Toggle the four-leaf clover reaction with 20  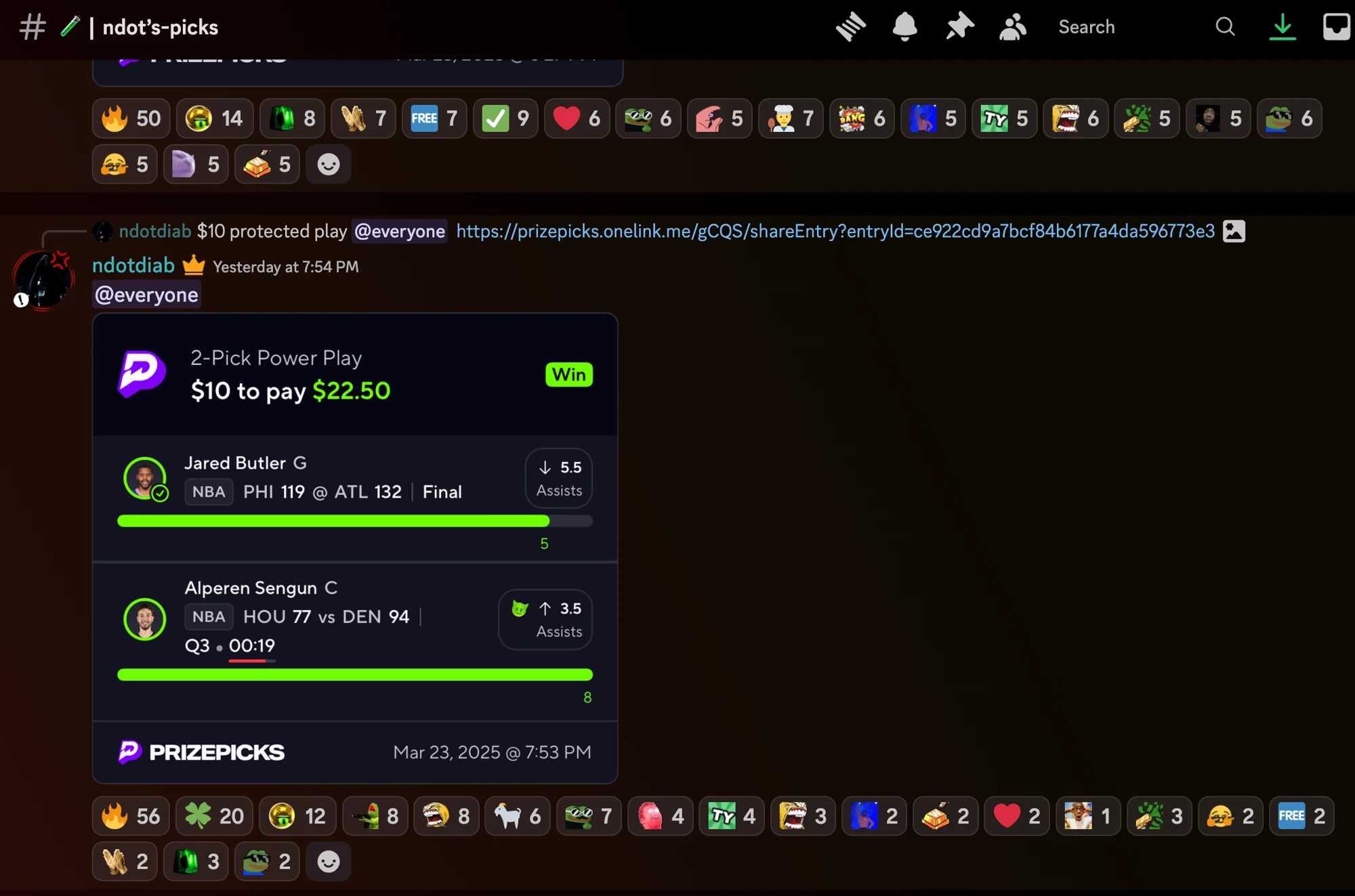click(x=214, y=816)
